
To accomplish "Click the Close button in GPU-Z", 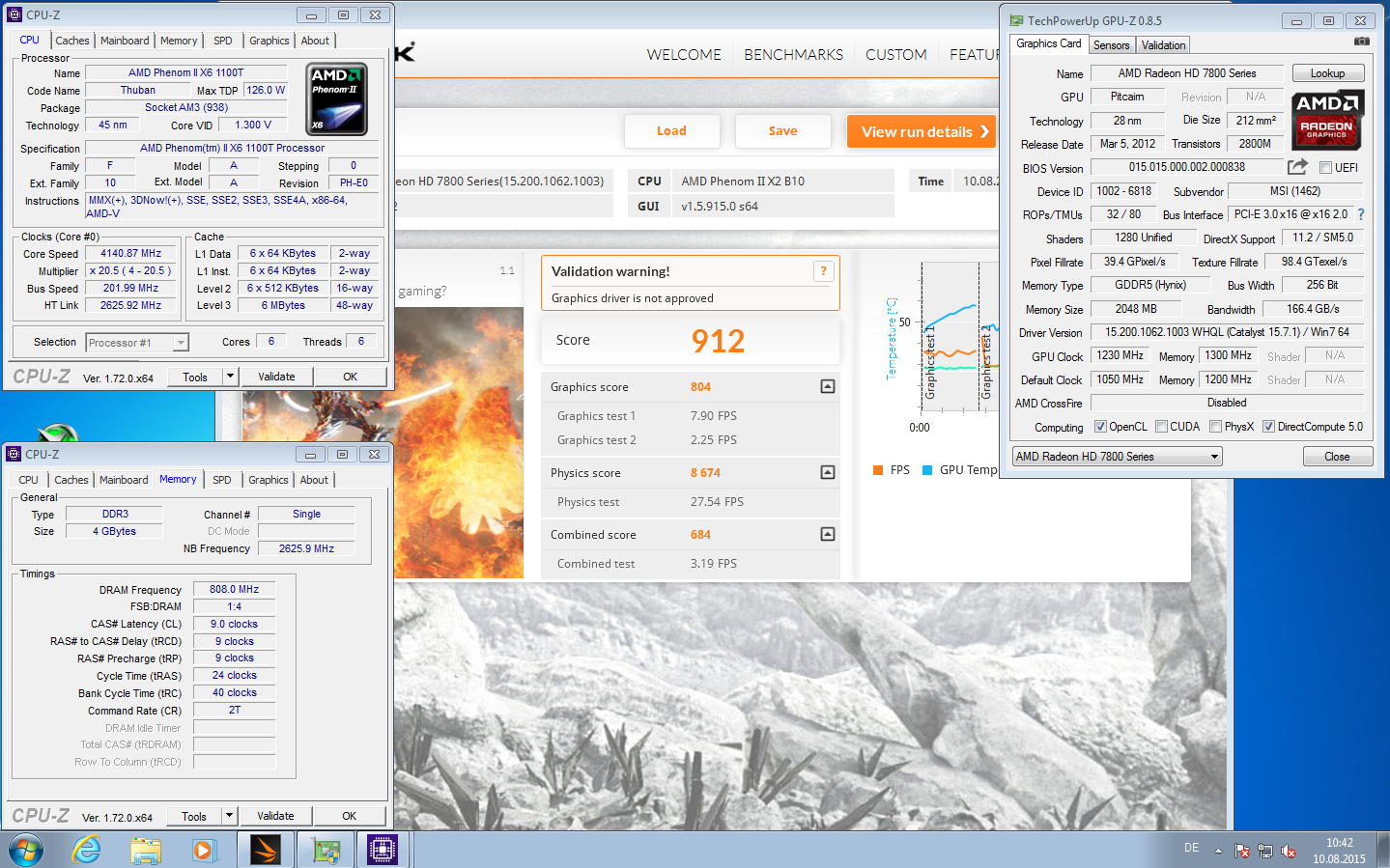I will click(x=1337, y=457).
